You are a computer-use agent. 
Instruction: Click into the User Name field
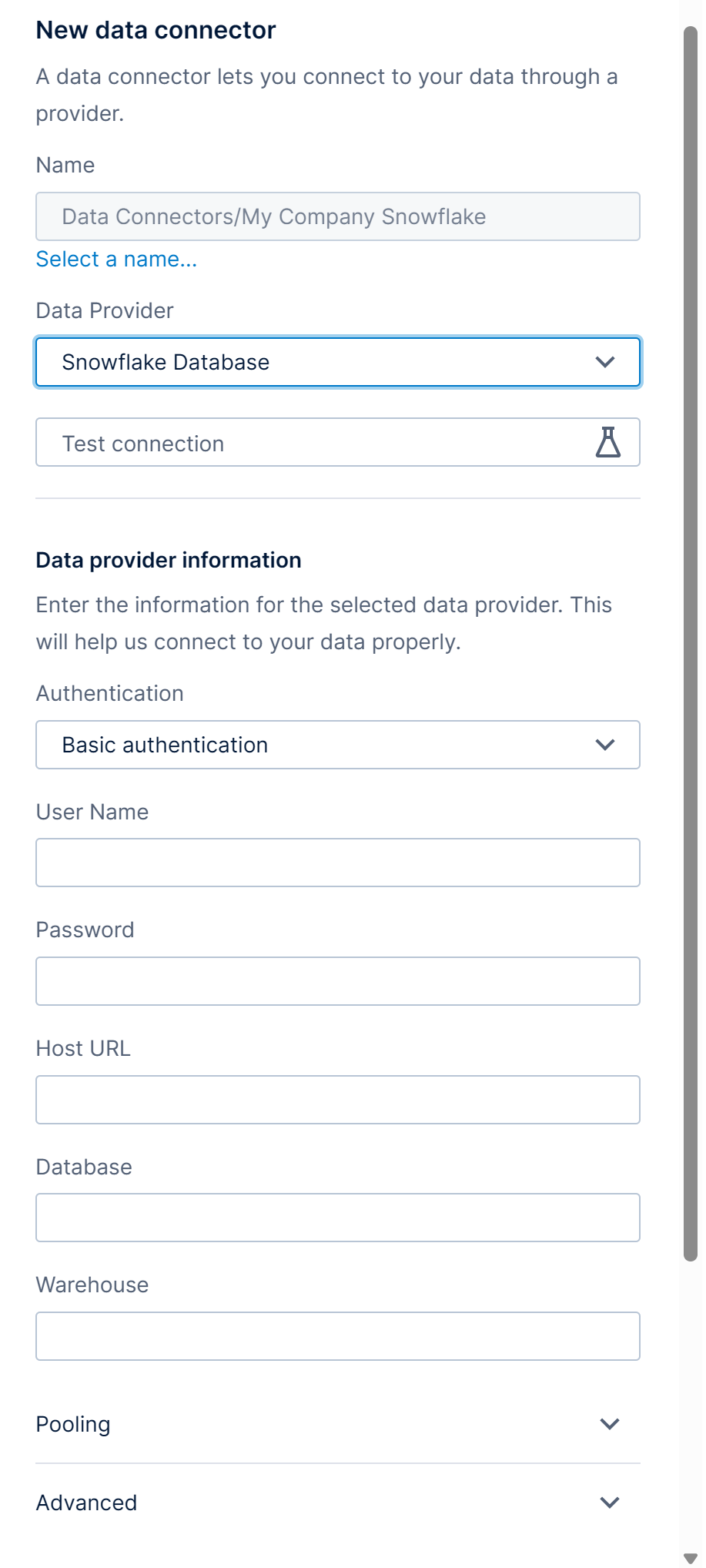pyautogui.click(x=337, y=863)
